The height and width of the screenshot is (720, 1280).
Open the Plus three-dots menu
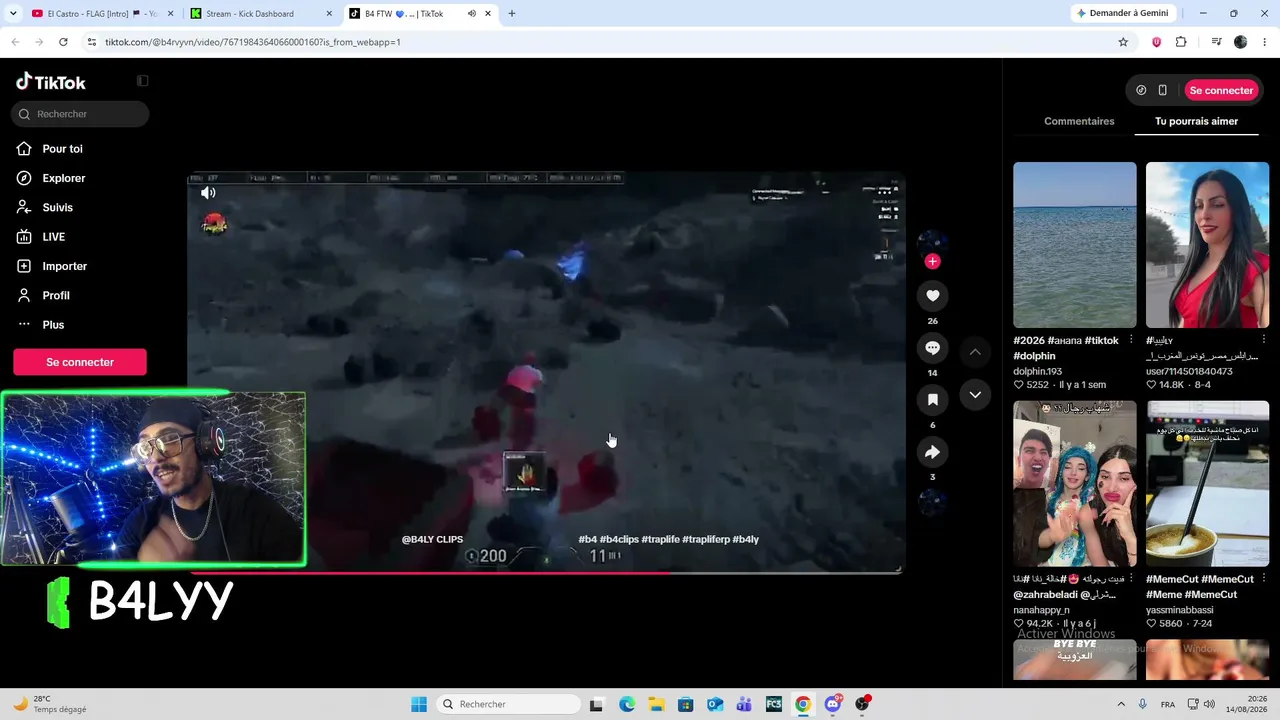(x=24, y=325)
